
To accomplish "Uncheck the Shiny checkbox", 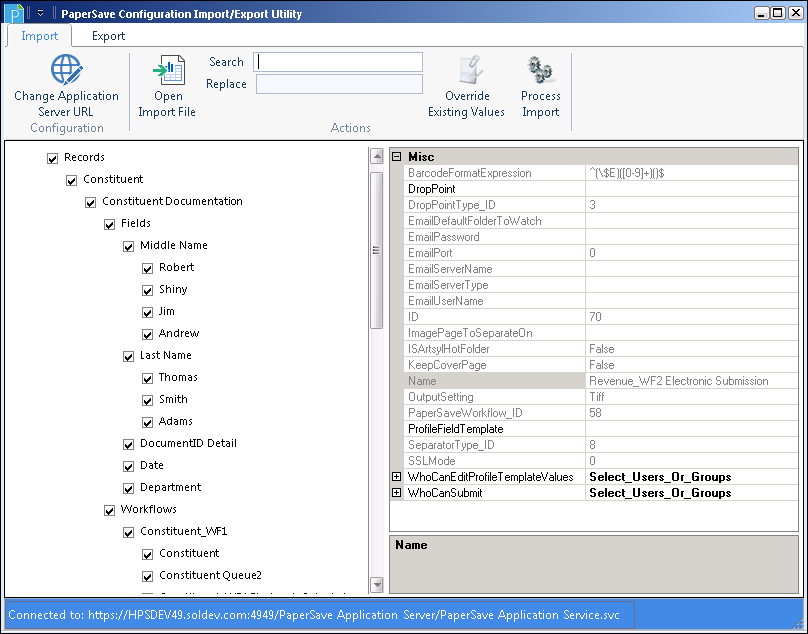I will click(x=147, y=290).
